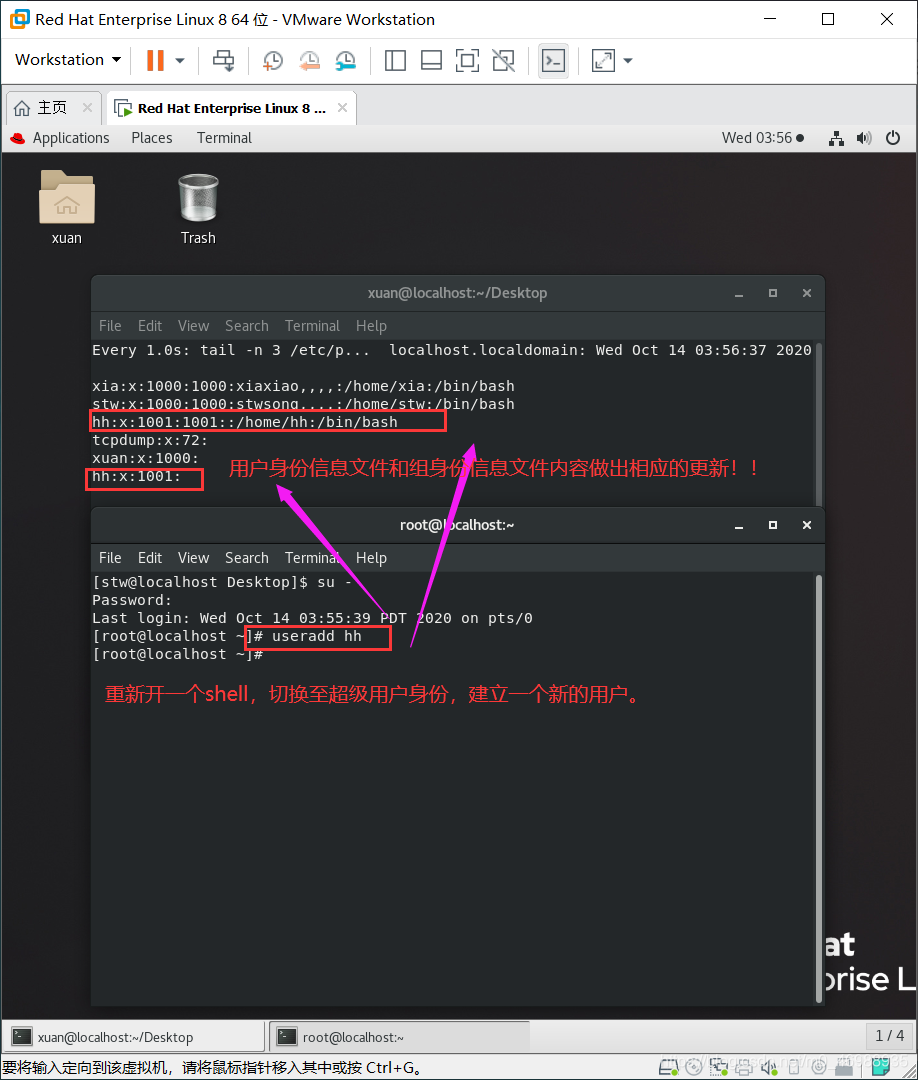The width and height of the screenshot is (918, 1080).
Task: Open the clock showing Wed 03:56
Action: [762, 138]
